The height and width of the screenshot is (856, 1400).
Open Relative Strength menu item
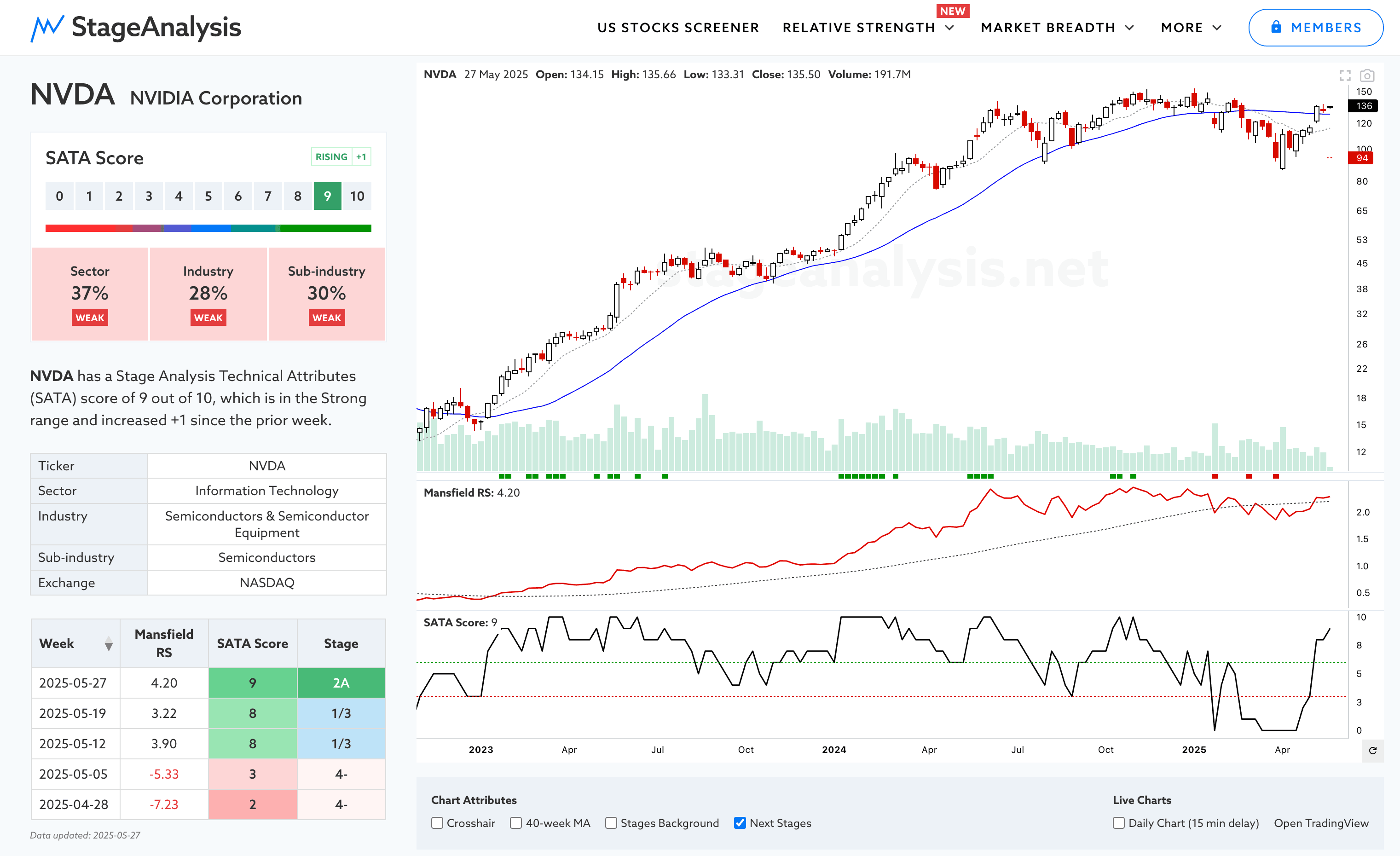(858, 28)
